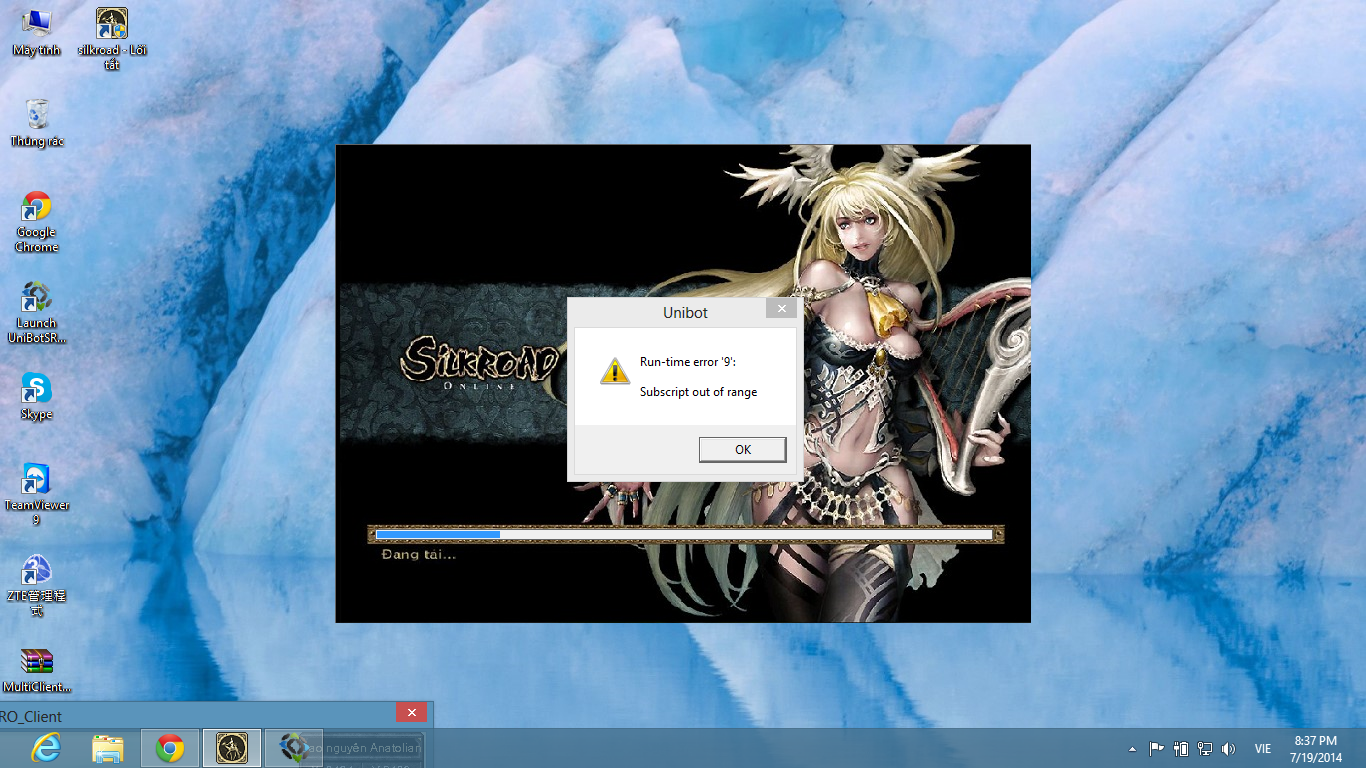The width and height of the screenshot is (1366, 768).
Task: Click the Unibot dialog title text
Action: tap(685, 313)
